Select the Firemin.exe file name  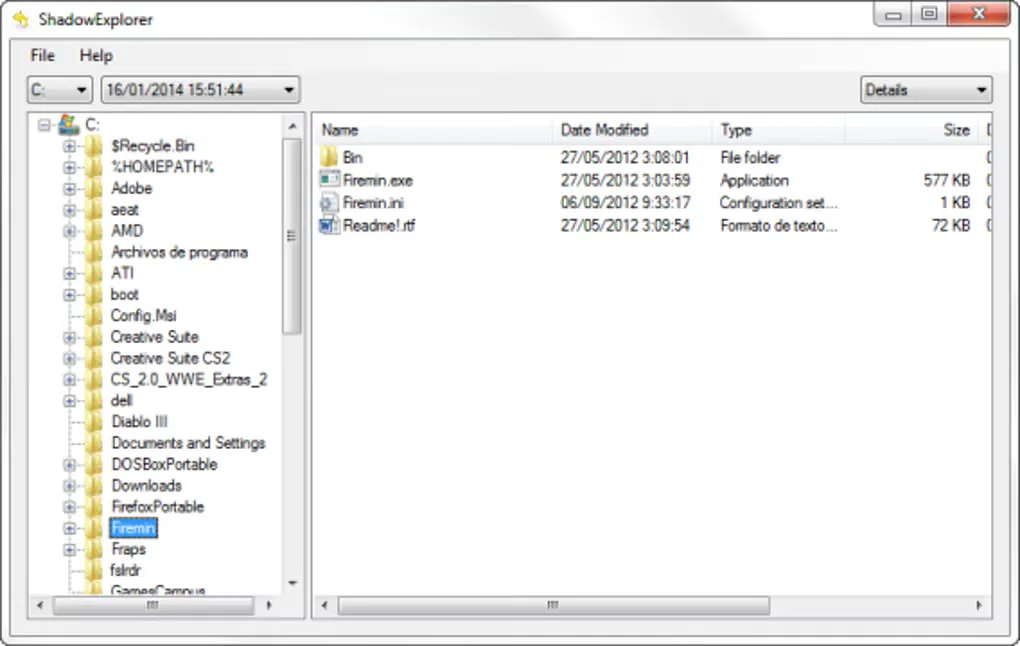click(x=378, y=180)
